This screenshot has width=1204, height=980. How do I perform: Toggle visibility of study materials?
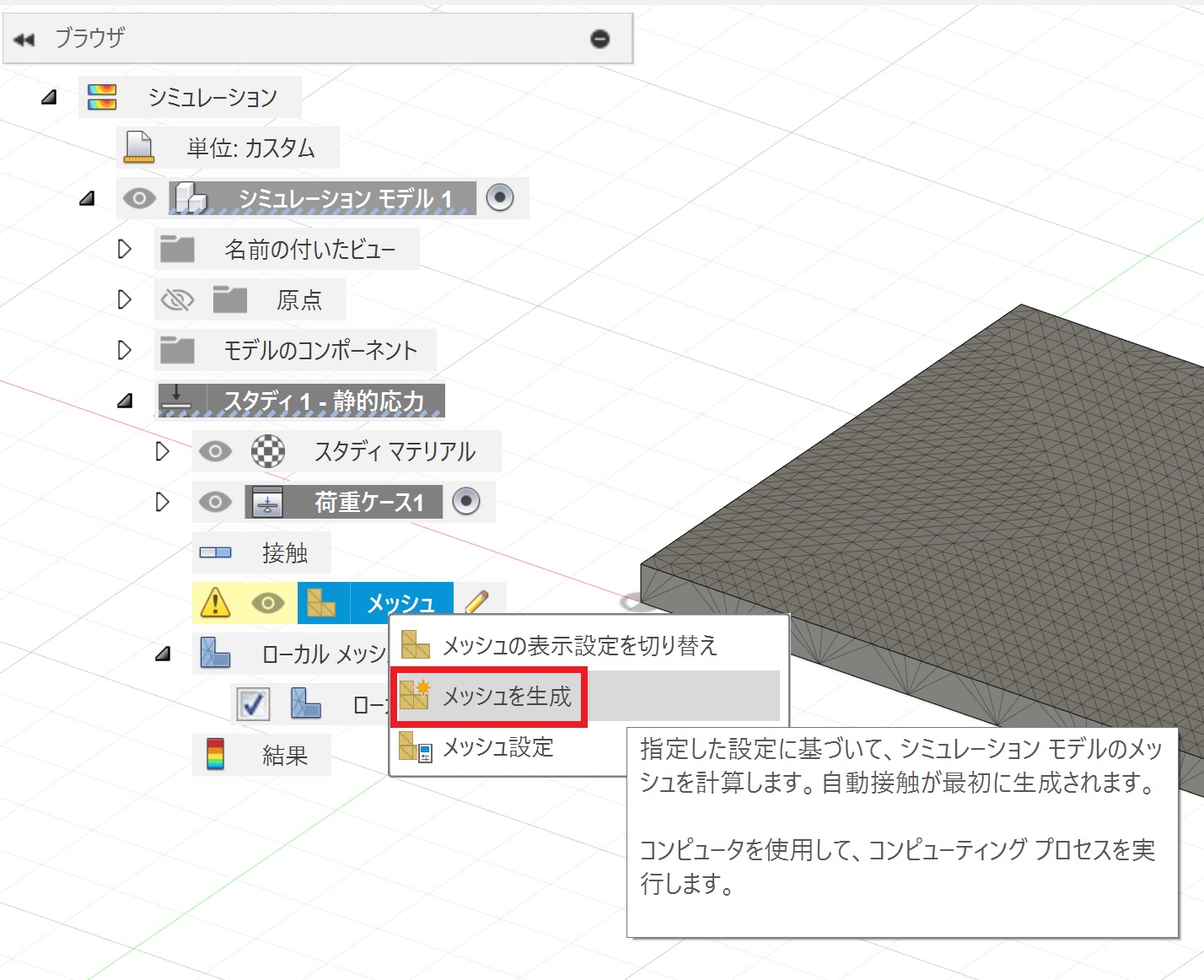[215, 451]
